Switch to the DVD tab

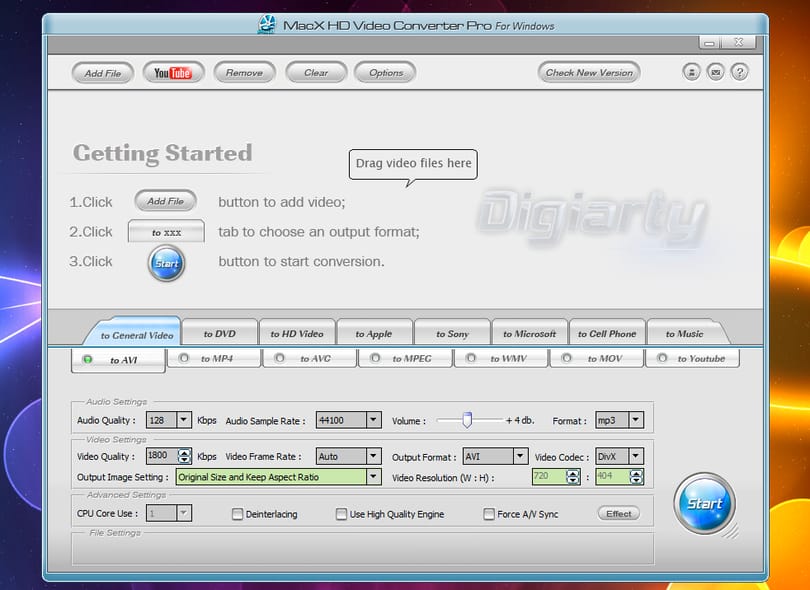[220, 333]
